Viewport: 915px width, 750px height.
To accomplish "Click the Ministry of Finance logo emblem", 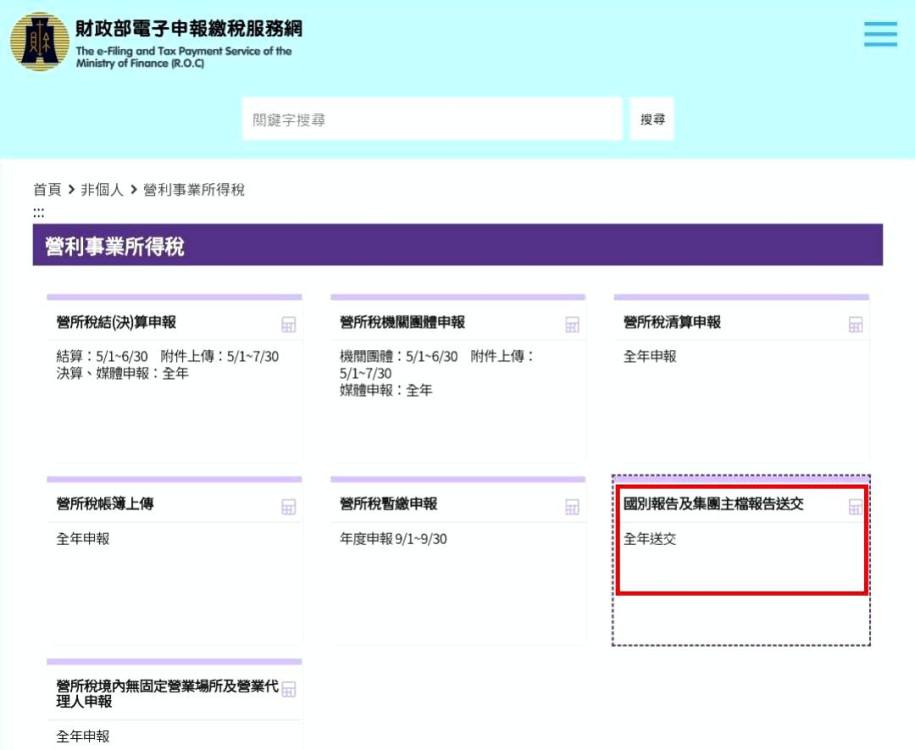I will pyautogui.click(x=38, y=42).
